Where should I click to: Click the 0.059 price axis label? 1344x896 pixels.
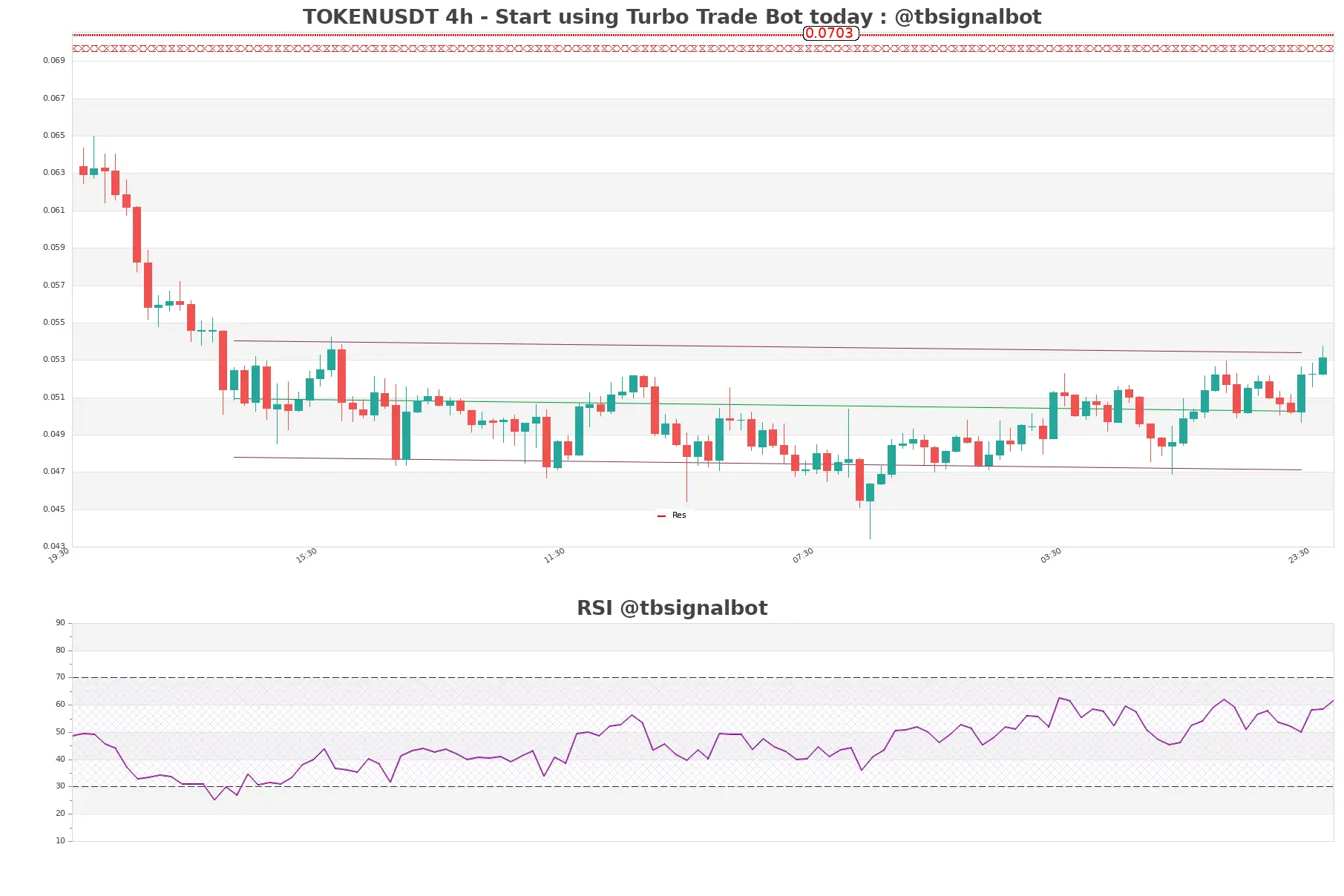pos(54,248)
